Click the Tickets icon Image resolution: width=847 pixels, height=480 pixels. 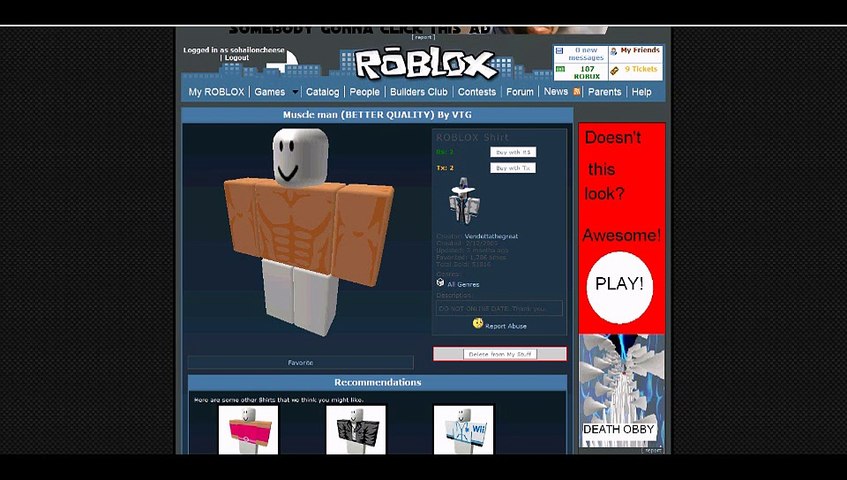coord(615,70)
